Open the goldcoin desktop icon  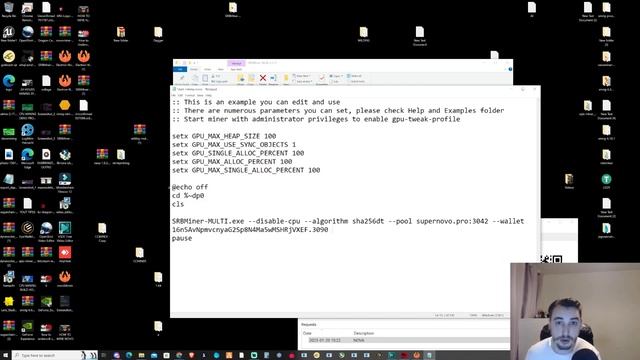pyautogui.click(x=9, y=56)
